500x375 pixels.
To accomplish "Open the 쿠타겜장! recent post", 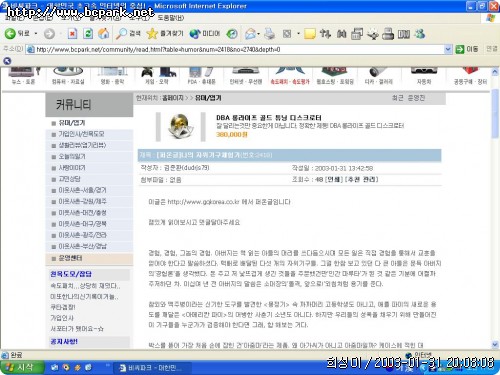I will click(x=63, y=307).
